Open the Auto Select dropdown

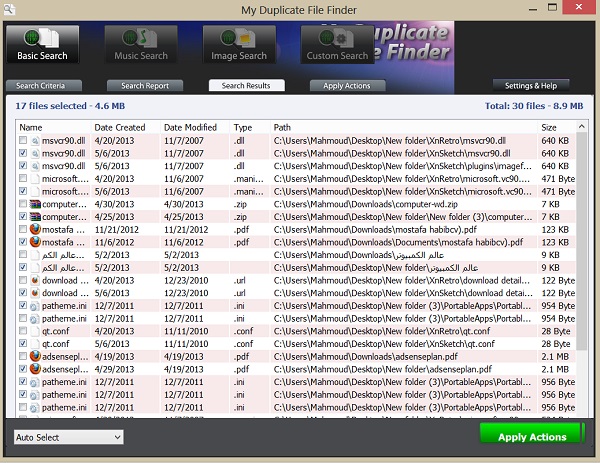tap(69, 437)
